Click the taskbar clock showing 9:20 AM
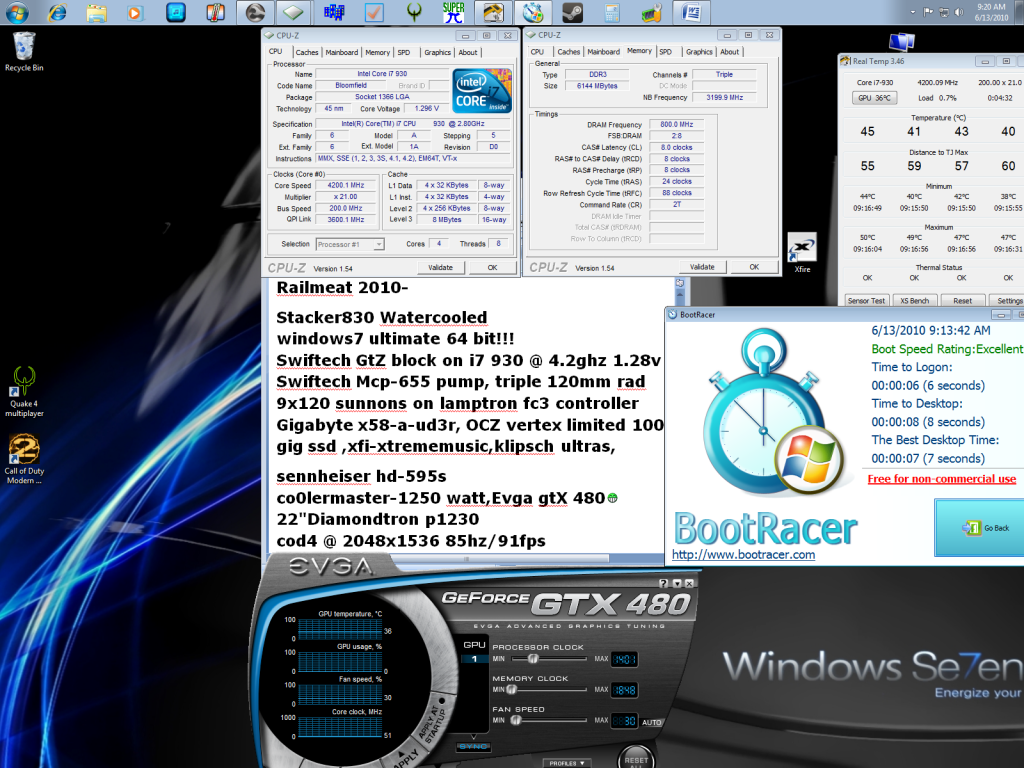 [x=991, y=12]
